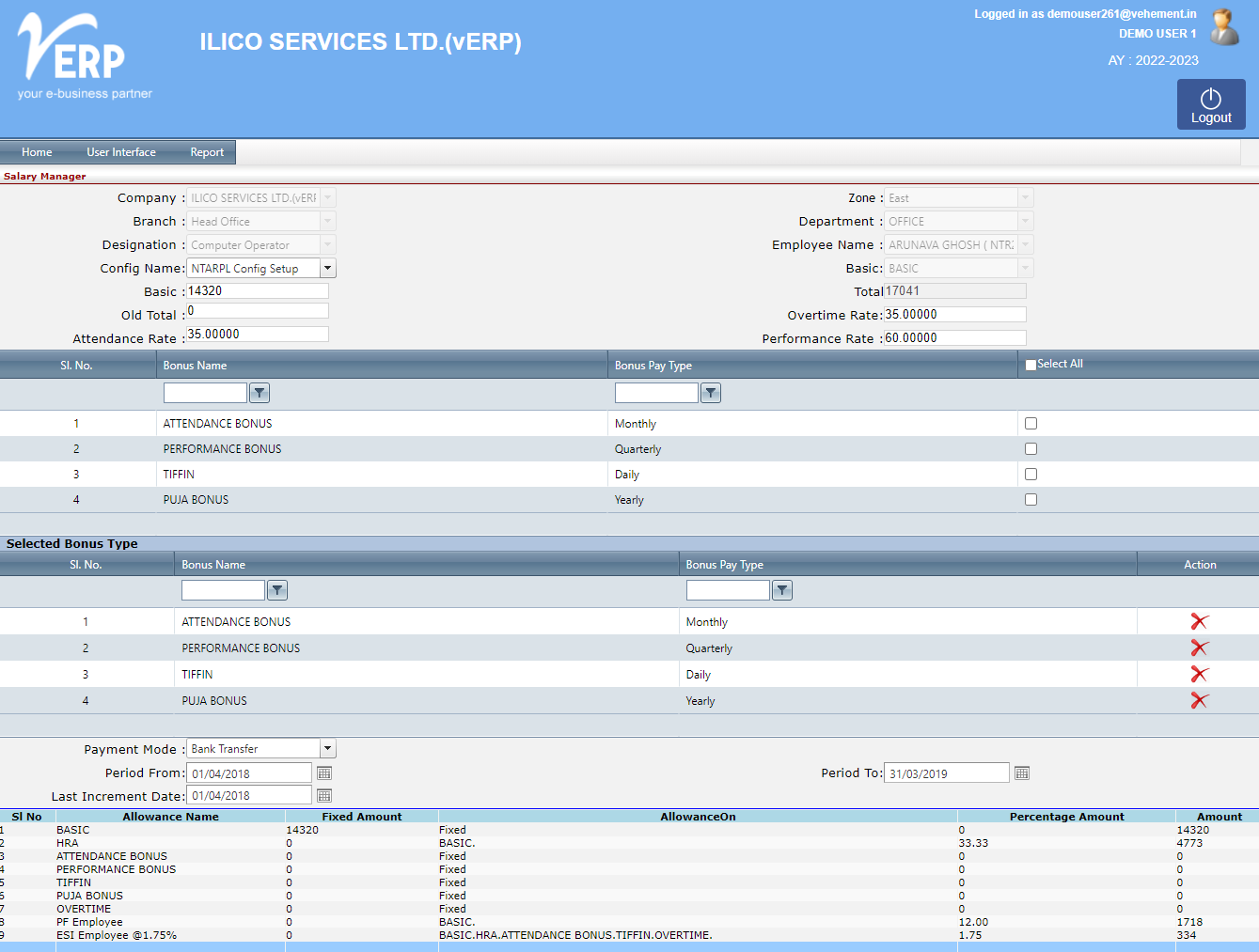Click the vERP logo
This screenshot has height=952, width=1259.
(x=85, y=56)
